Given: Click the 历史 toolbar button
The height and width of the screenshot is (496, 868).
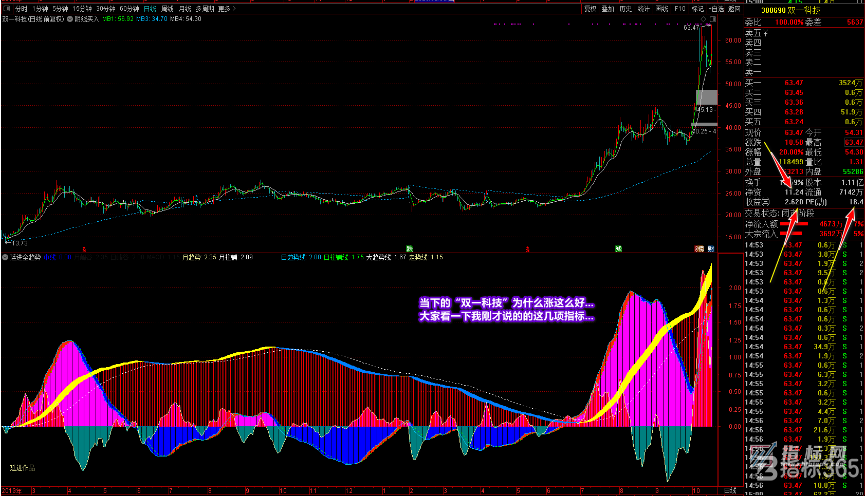Looking at the screenshot, I should (626, 9).
